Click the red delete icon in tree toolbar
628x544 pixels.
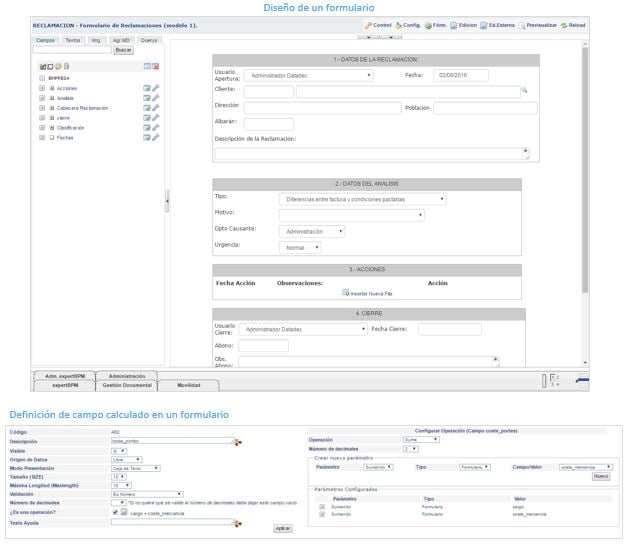click(x=155, y=66)
